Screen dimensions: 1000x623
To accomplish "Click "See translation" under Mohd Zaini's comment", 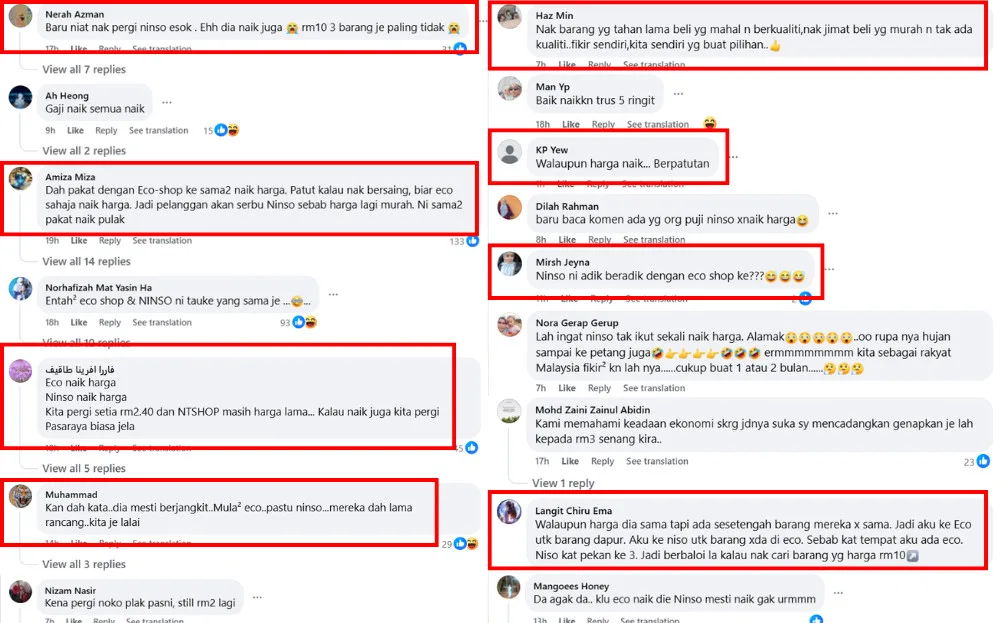I will (658, 462).
